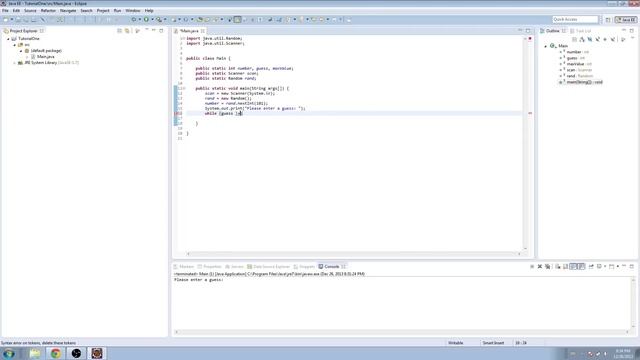The image size is (640, 360).
Task: Collapse the Main class in Outline
Action: point(546,46)
